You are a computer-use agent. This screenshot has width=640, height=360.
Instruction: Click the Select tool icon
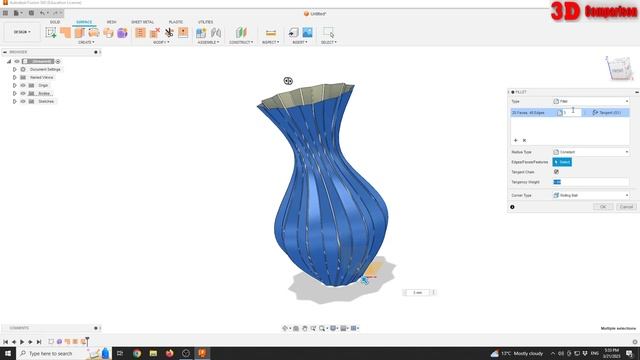(329, 32)
